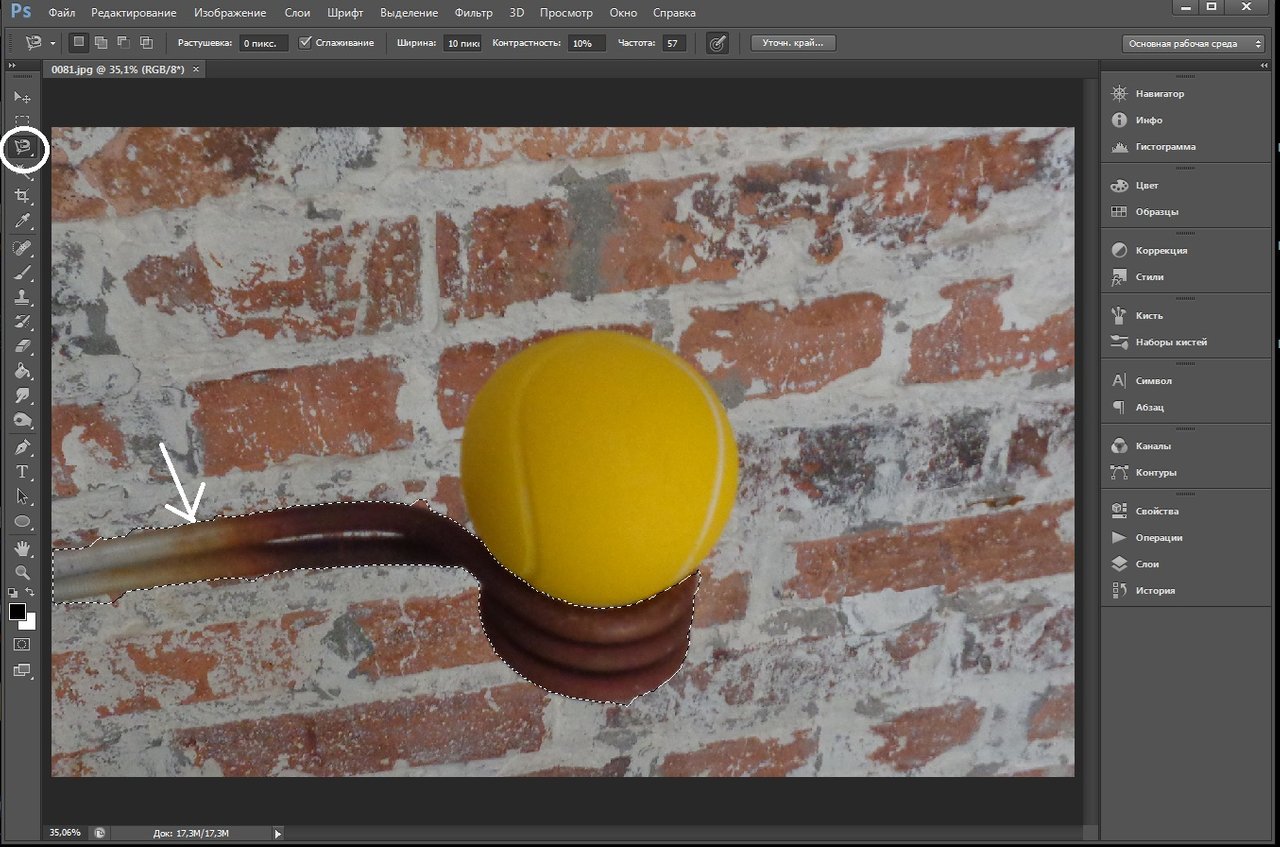This screenshot has height=847, width=1280.
Task: Select the Crop tool
Action: pos(22,196)
